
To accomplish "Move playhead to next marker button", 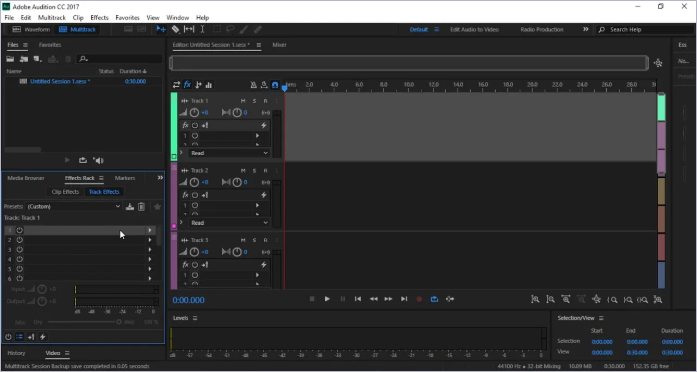I will [404, 299].
